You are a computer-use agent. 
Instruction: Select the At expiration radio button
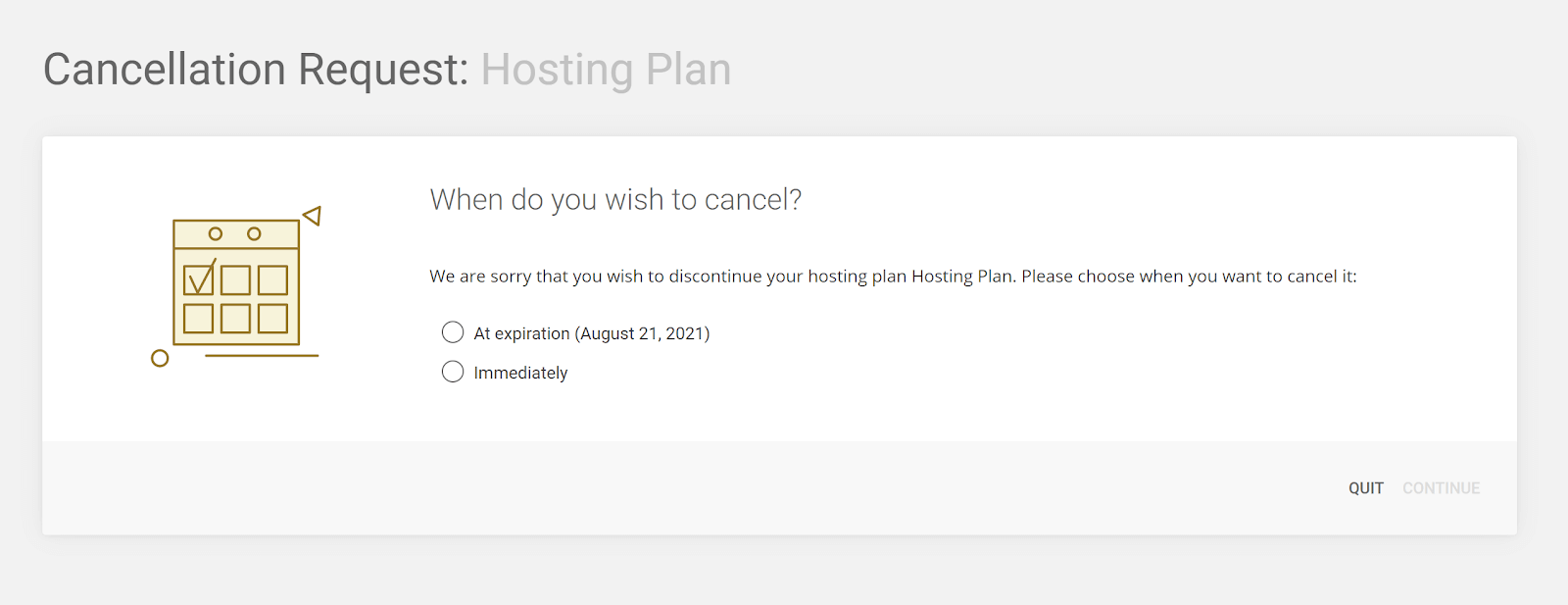(x=453, y=332)
